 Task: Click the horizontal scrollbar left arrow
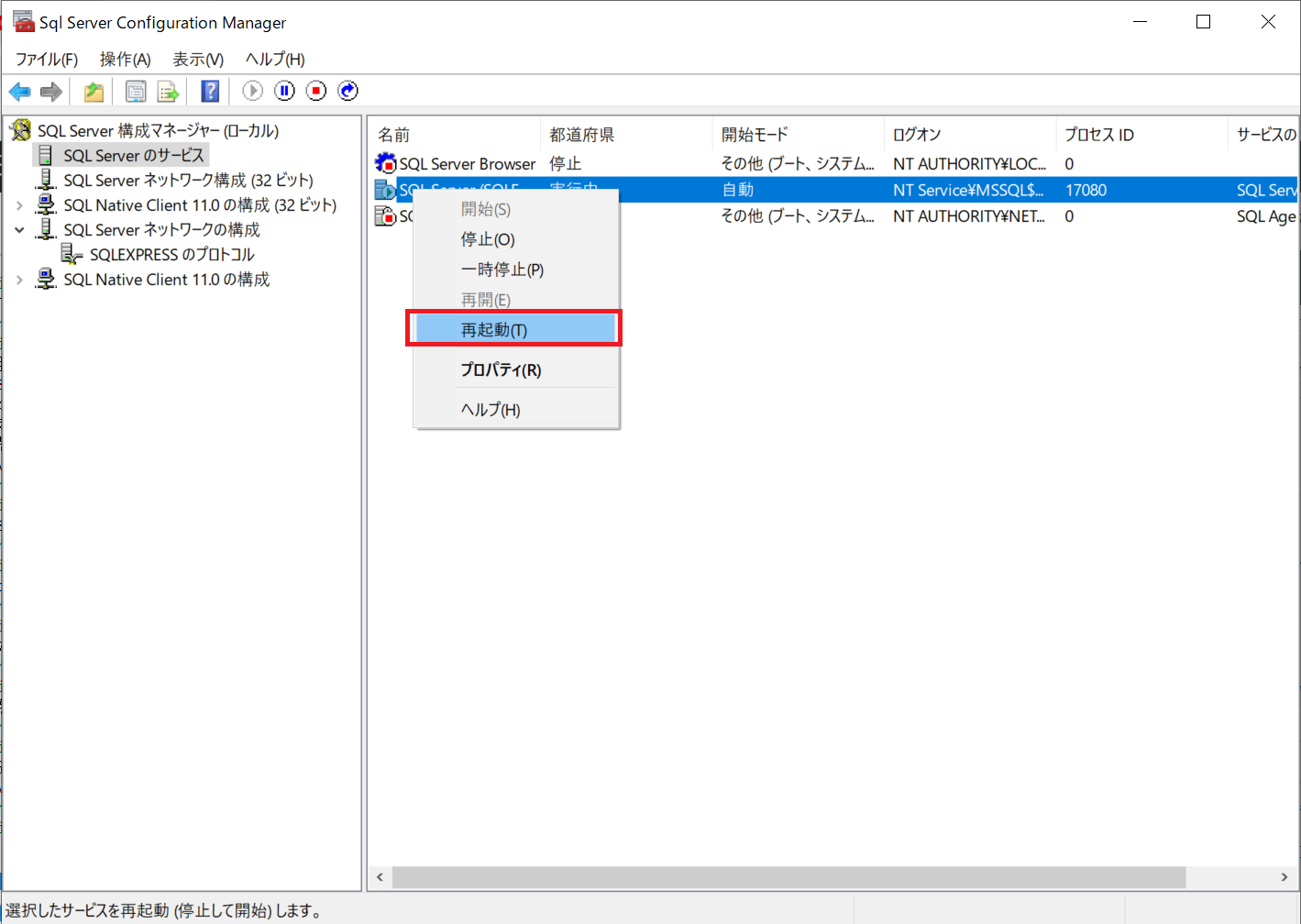(x=380, y=877)
